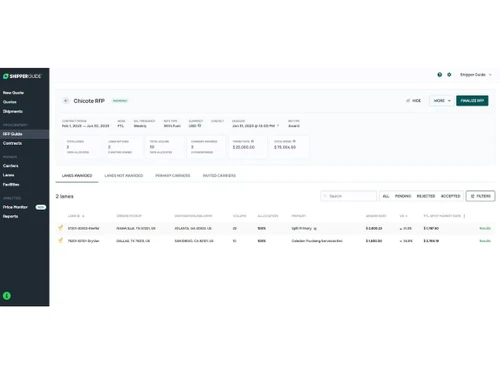This screenshot has width=500, height=375.
Task: Filter lanes by ACCEPTED status
Action: coord(451,196)
